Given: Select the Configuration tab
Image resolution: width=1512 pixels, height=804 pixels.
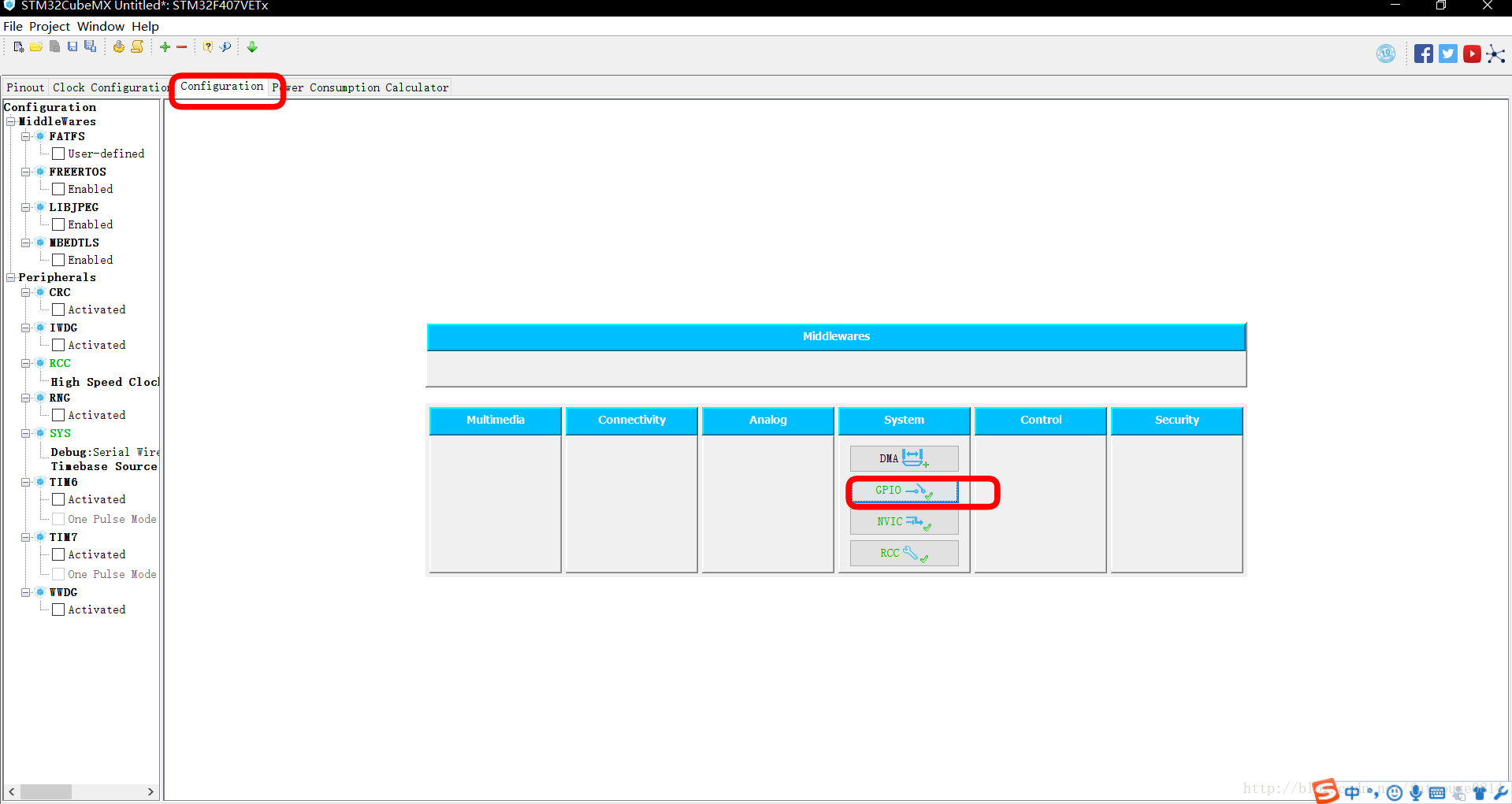Looking at the screenshot, I should click(222, 86).
